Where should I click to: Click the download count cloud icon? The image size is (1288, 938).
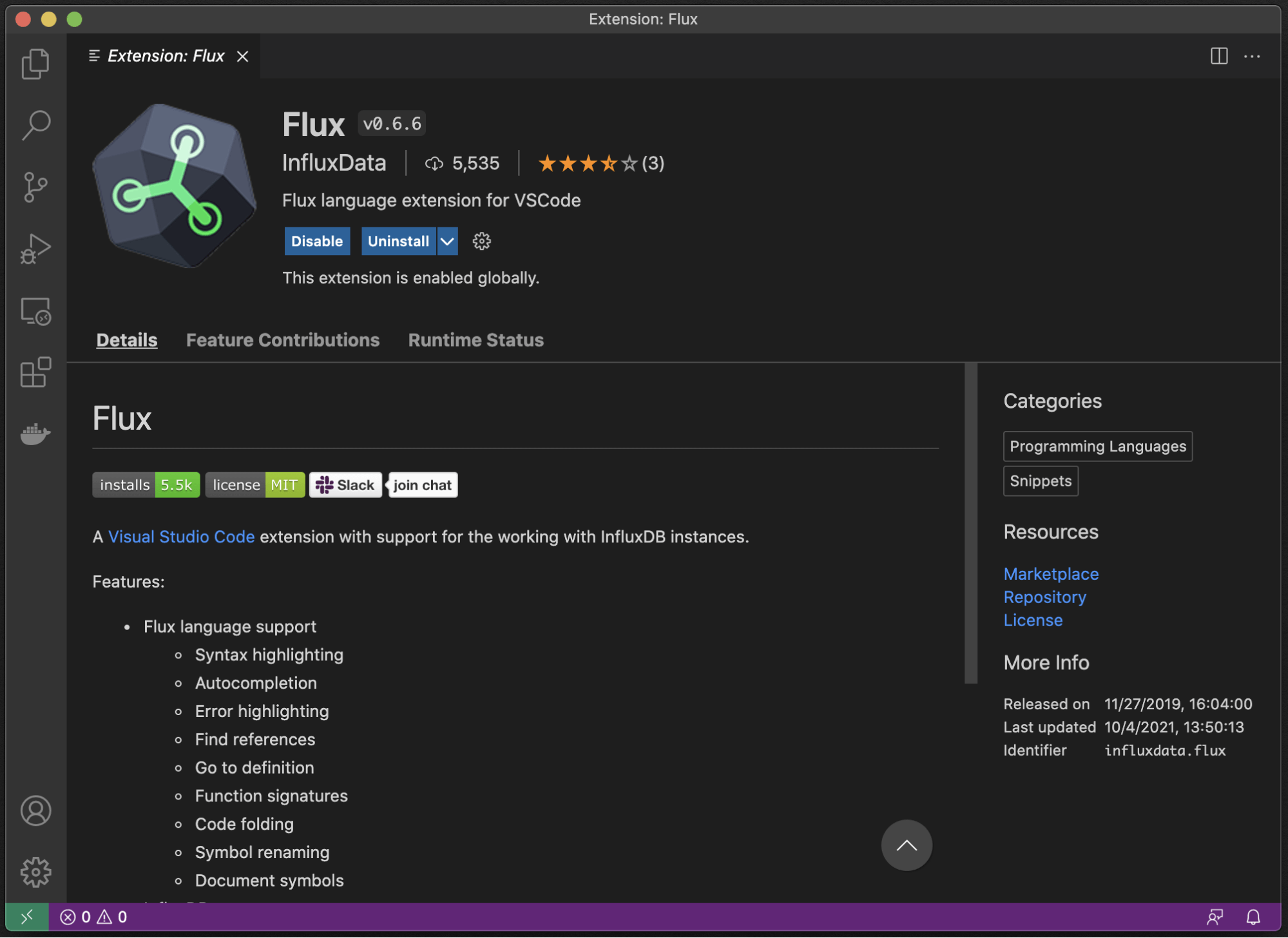434,164
